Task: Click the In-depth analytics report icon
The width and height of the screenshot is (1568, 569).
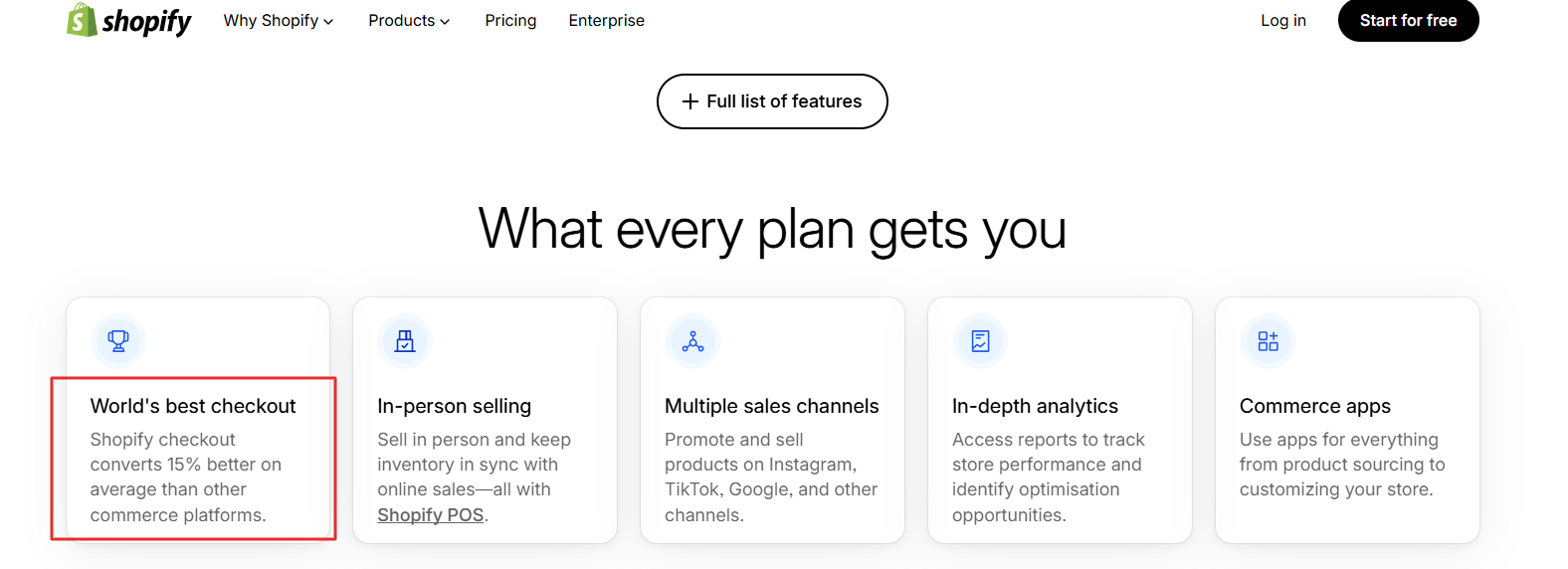Action: tap(980, 341)
